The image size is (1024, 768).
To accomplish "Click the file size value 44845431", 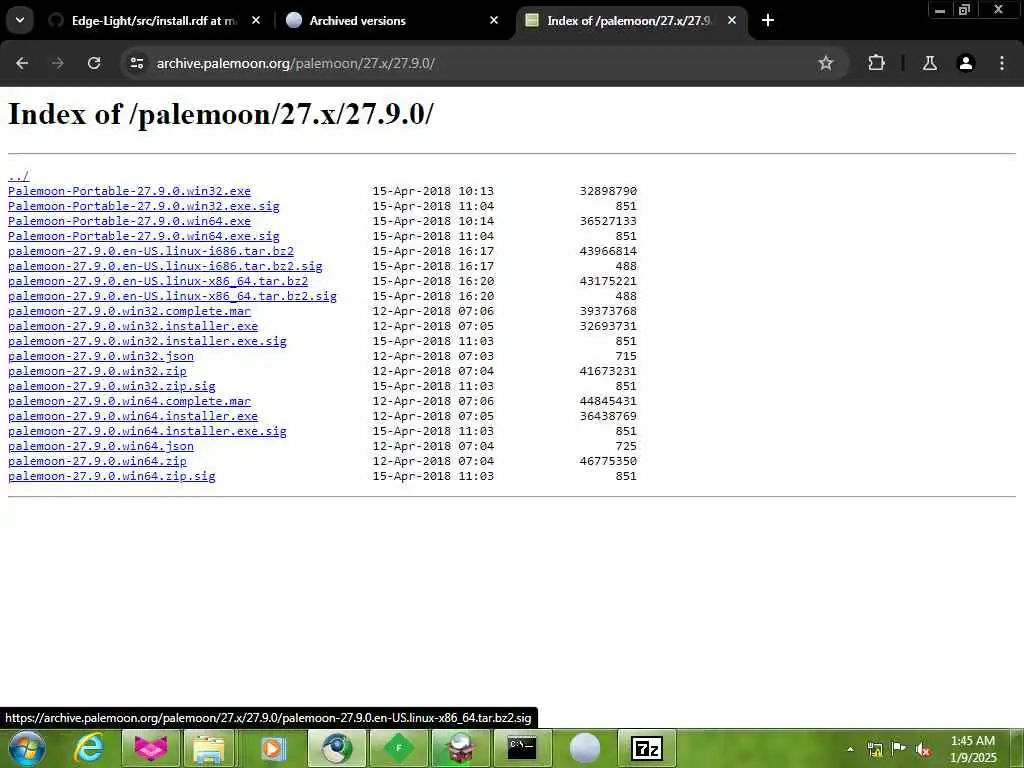I will [x=608, y=402].
